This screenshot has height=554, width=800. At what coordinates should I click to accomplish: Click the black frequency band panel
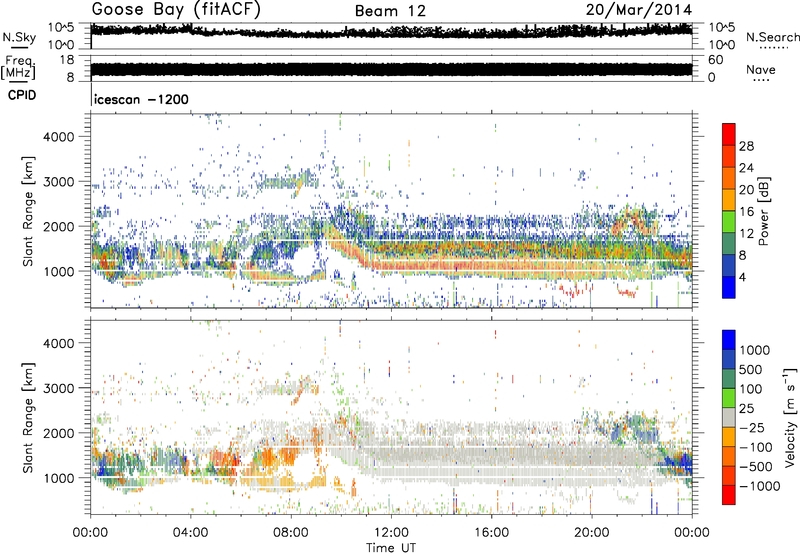pos(391,70)
